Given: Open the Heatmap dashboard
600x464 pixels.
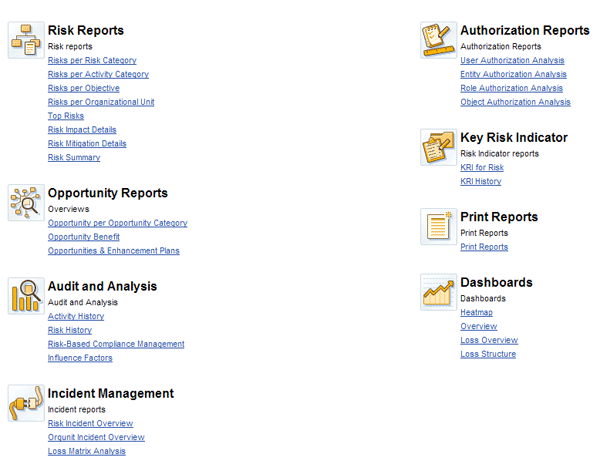Looking at the screenshot, I should point(476,313).
